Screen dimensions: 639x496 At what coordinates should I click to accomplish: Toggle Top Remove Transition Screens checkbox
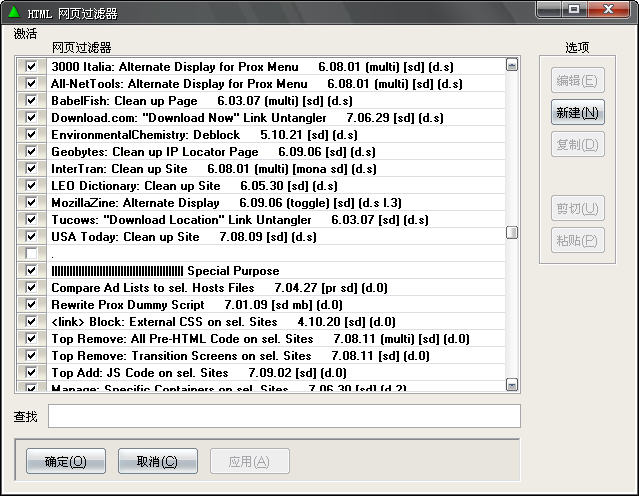click(x=31, y=355)
